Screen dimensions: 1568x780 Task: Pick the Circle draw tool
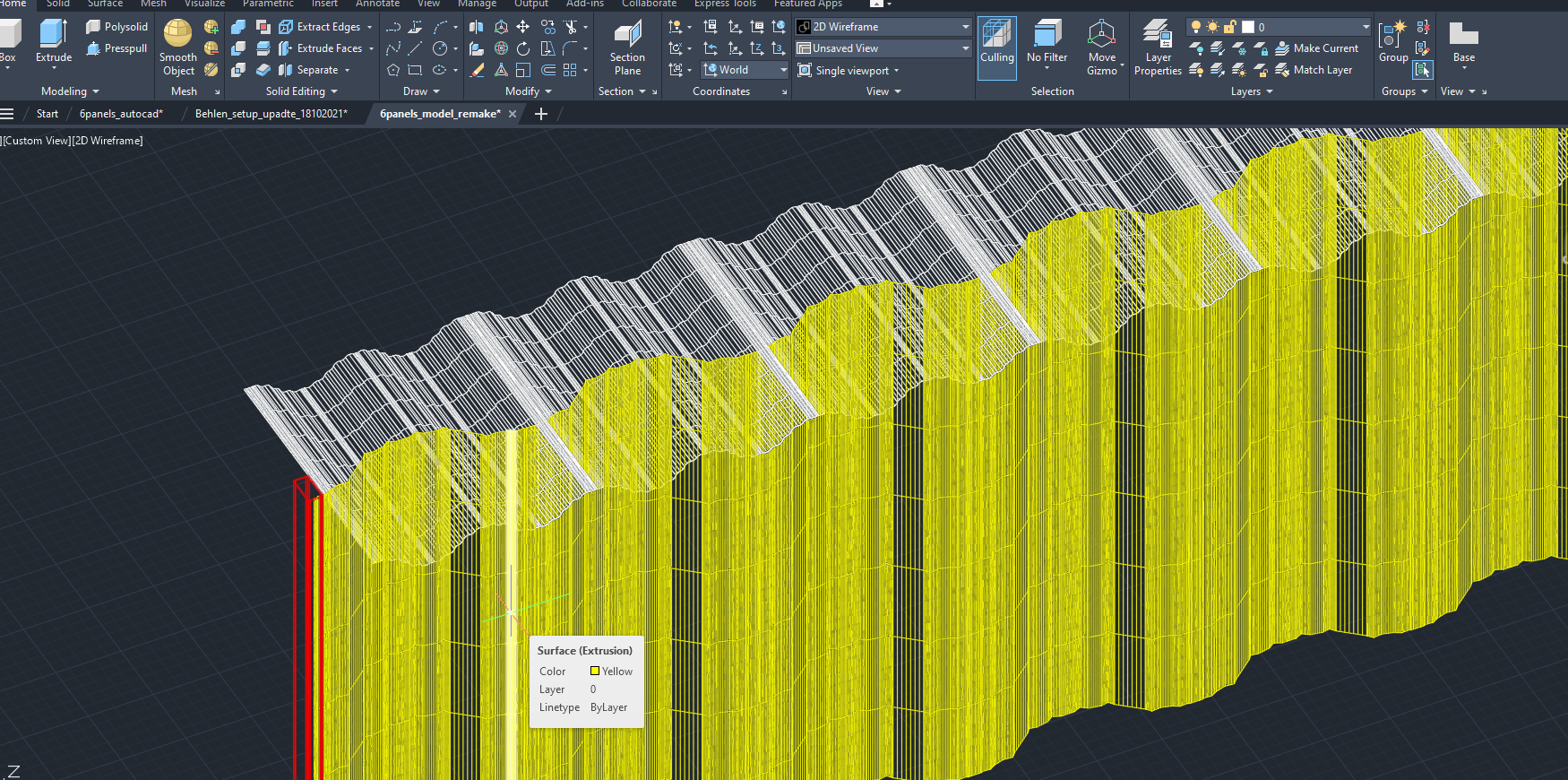pyautogui.click(x=440, y=48)
